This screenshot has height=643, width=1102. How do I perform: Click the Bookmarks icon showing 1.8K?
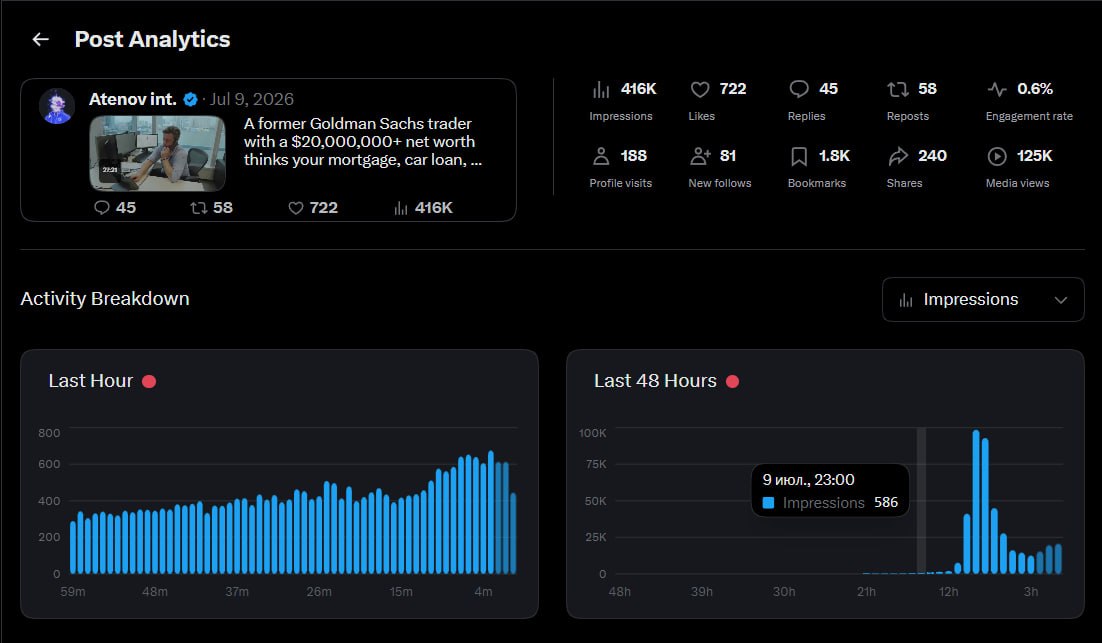coord(799,156)
